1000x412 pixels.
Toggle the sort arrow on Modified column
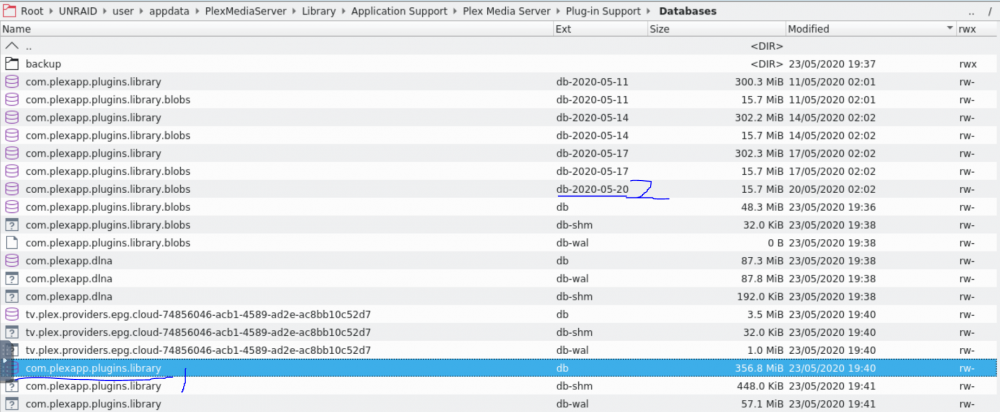click(950, 29)
